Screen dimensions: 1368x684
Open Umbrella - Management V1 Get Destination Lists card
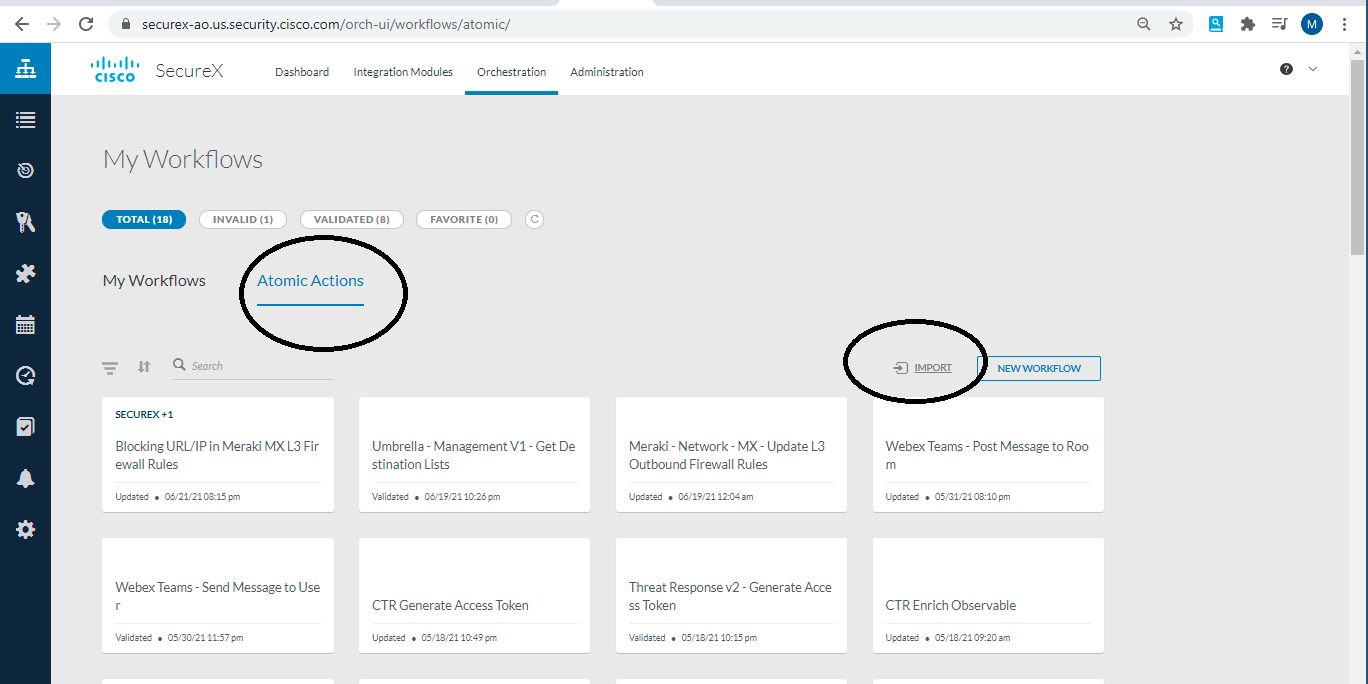[474, 455]
